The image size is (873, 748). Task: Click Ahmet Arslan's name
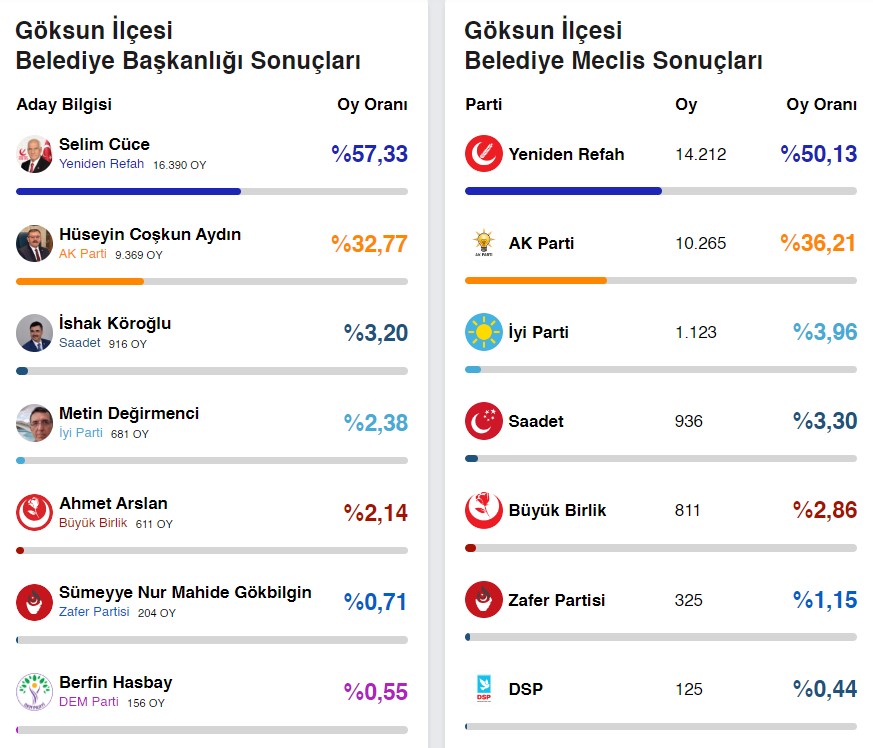[113, 503]
